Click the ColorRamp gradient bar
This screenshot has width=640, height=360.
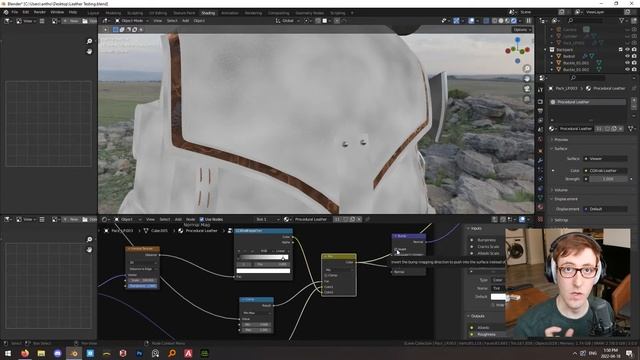click(263, 257)
